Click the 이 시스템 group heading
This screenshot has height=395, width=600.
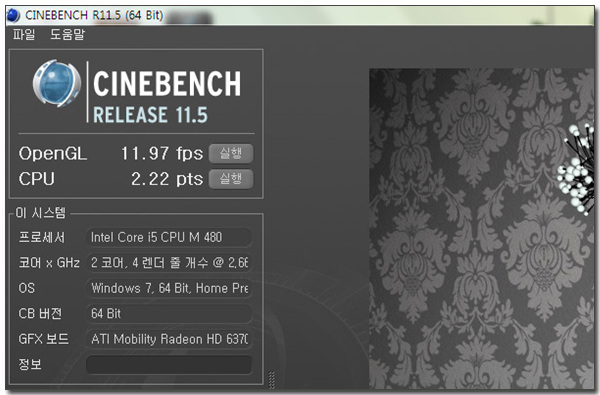[41, 213]
